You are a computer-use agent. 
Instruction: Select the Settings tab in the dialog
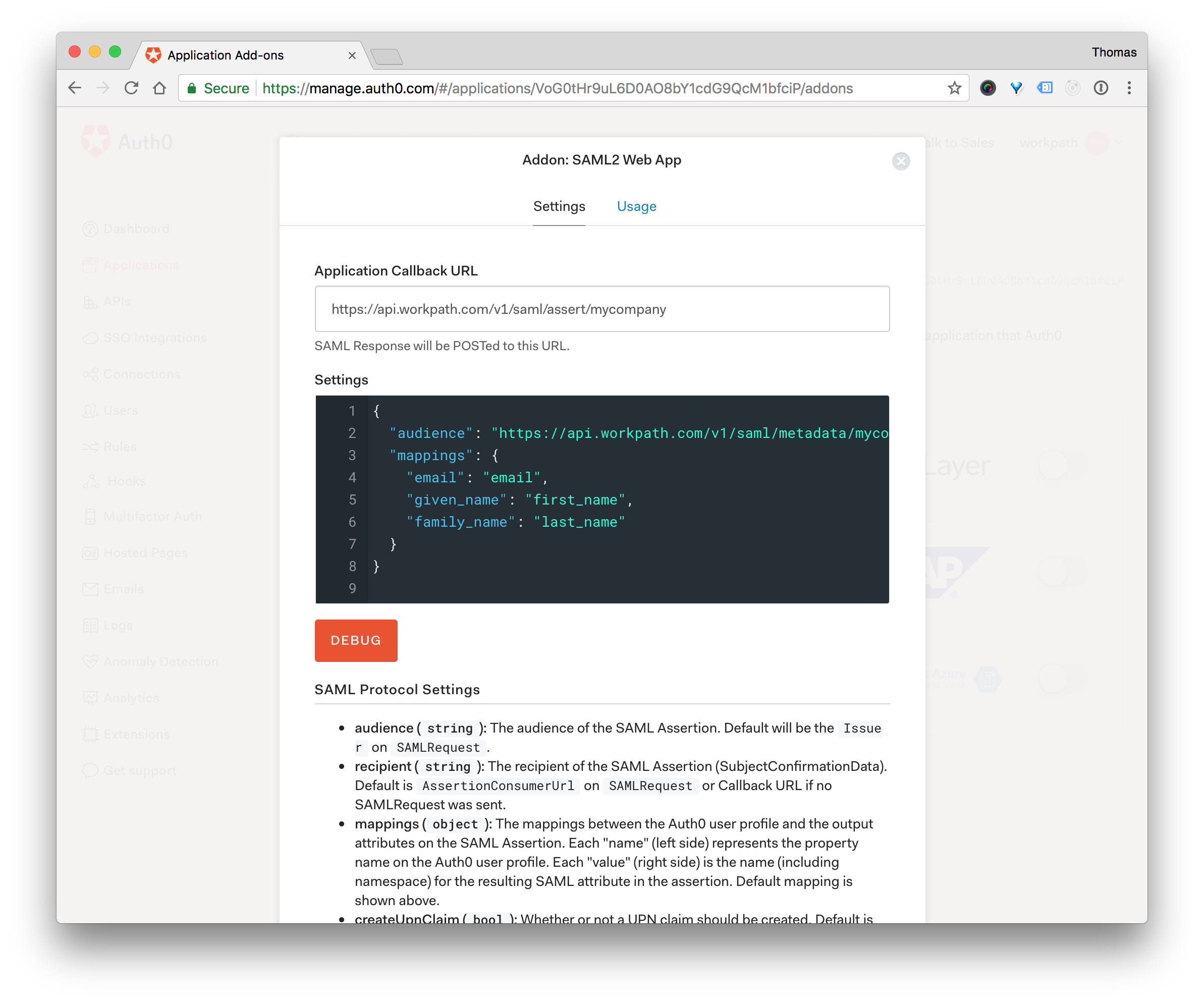(x=559, y=206)
